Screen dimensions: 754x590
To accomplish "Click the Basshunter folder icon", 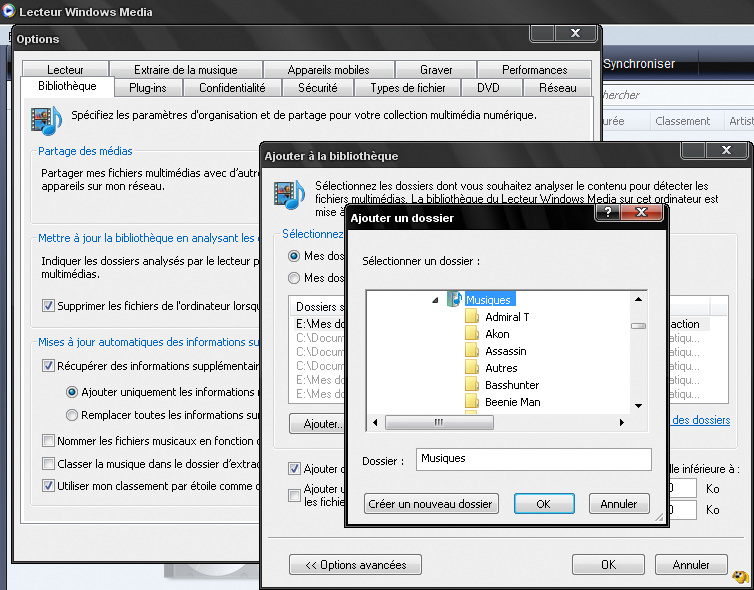I will click(x=472, y=385).
